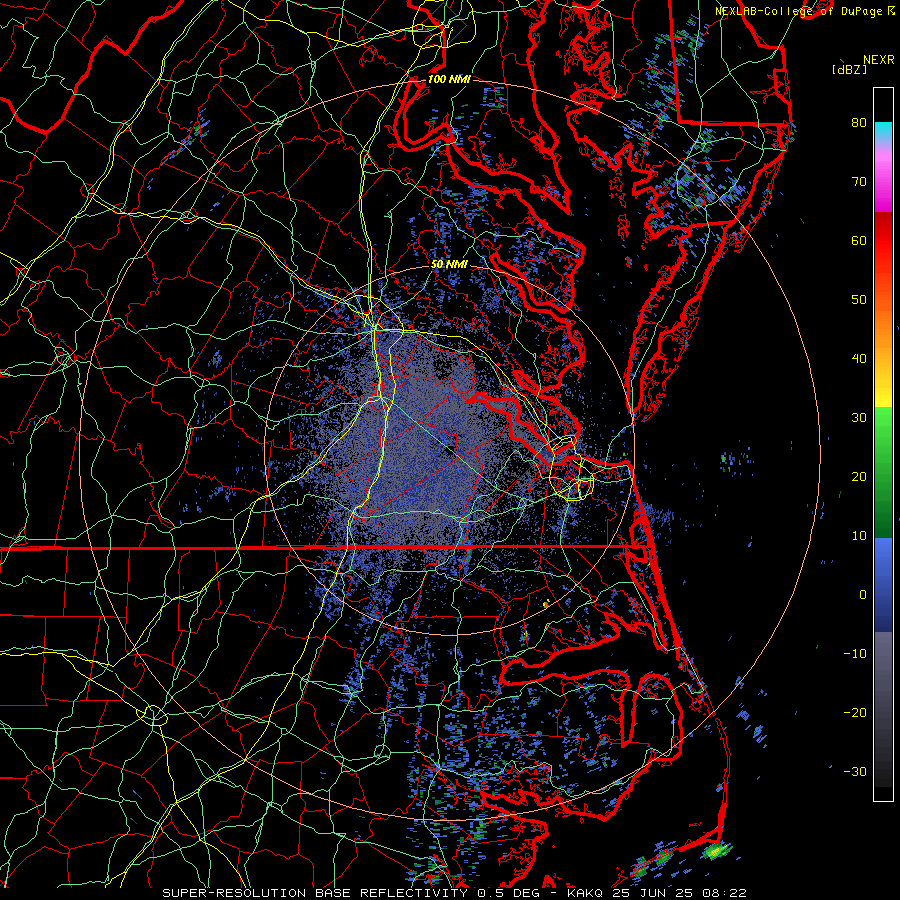
Task: Click the -30 value on the dBZ scale
Action: click(x=855, y=772)
